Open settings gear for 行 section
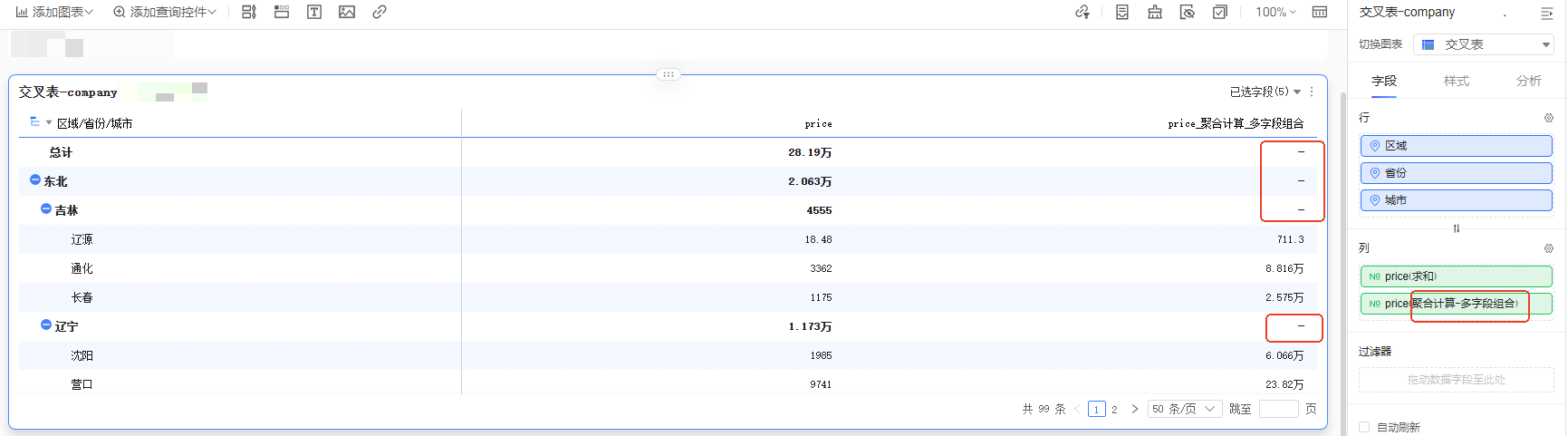The height and width of the screenshot is (436, 1568). pos(1548,118)
